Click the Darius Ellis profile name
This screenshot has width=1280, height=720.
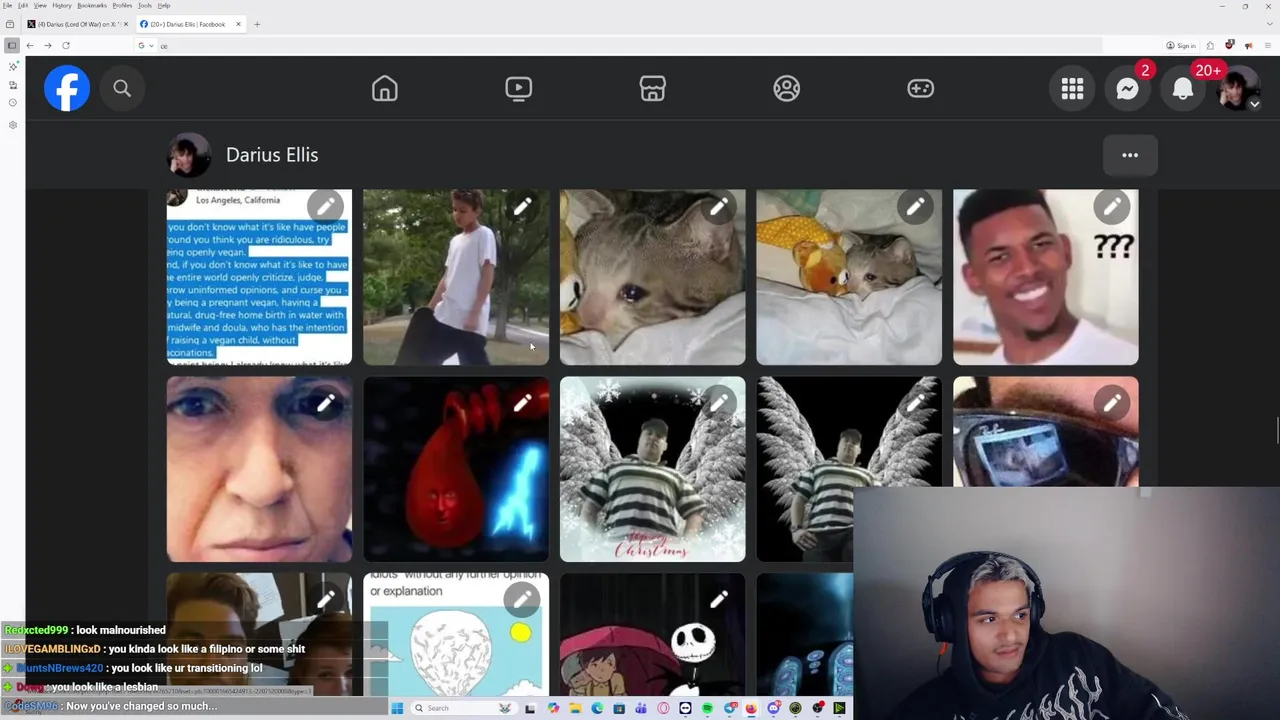pyautogui.click(x=272, y=155)
